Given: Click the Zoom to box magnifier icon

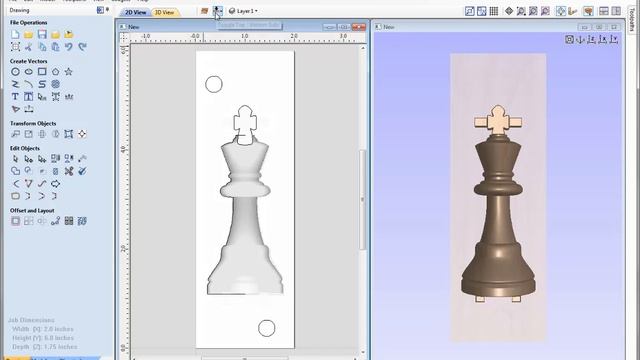Looking at the screenshot, I should tap(521, 11).
